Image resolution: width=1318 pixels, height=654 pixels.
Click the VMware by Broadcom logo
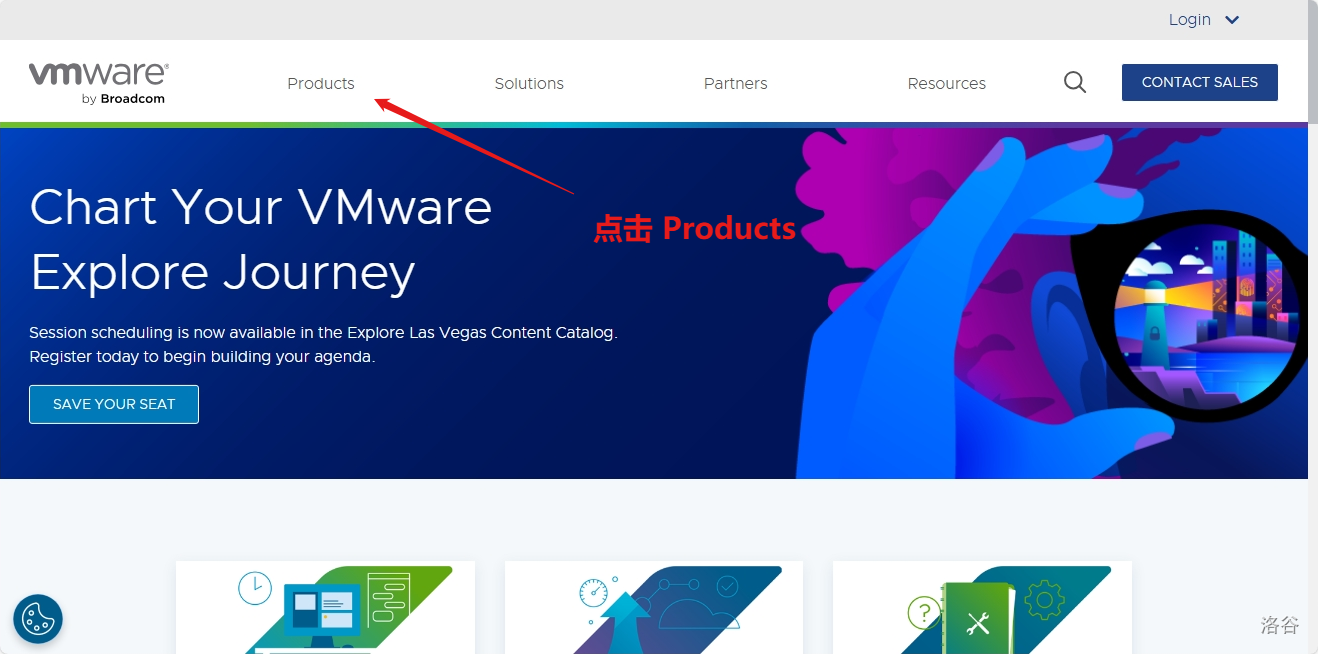pyautogui.click(x=98, y=83)
